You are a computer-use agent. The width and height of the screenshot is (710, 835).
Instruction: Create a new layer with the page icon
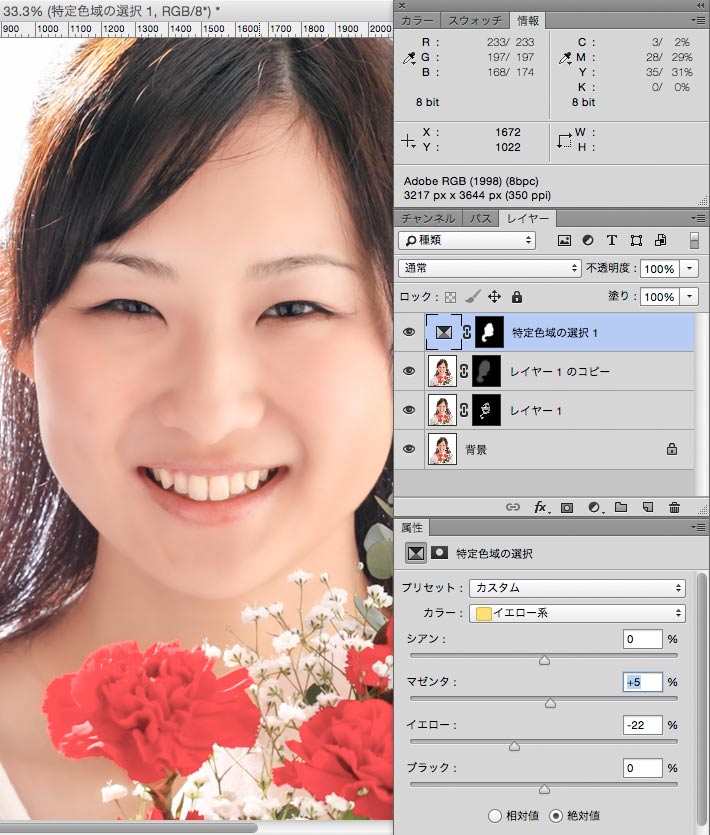(648, 508)
